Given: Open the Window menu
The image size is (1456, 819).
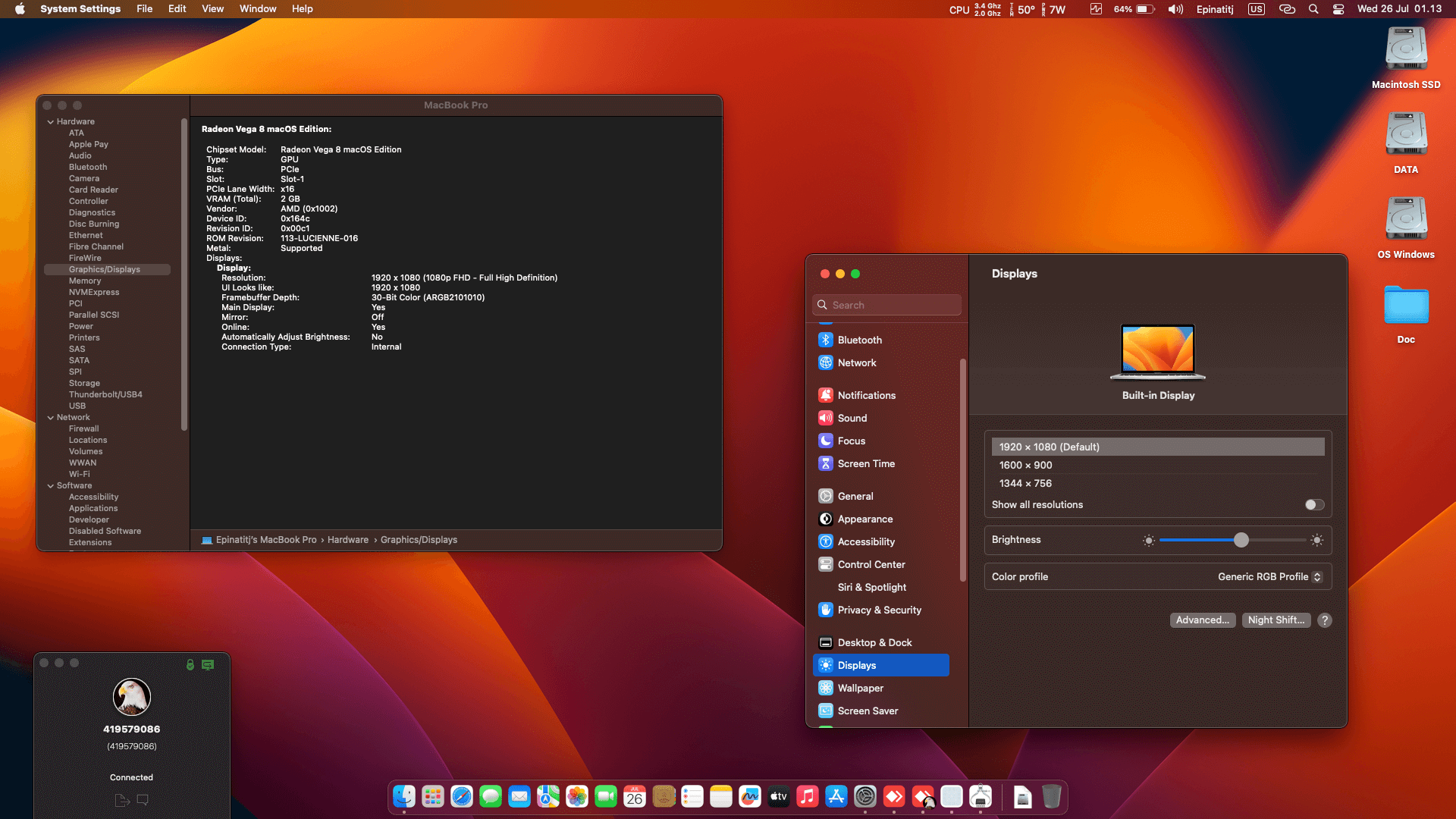Looking at the screenshot, I should click(258, 8).
